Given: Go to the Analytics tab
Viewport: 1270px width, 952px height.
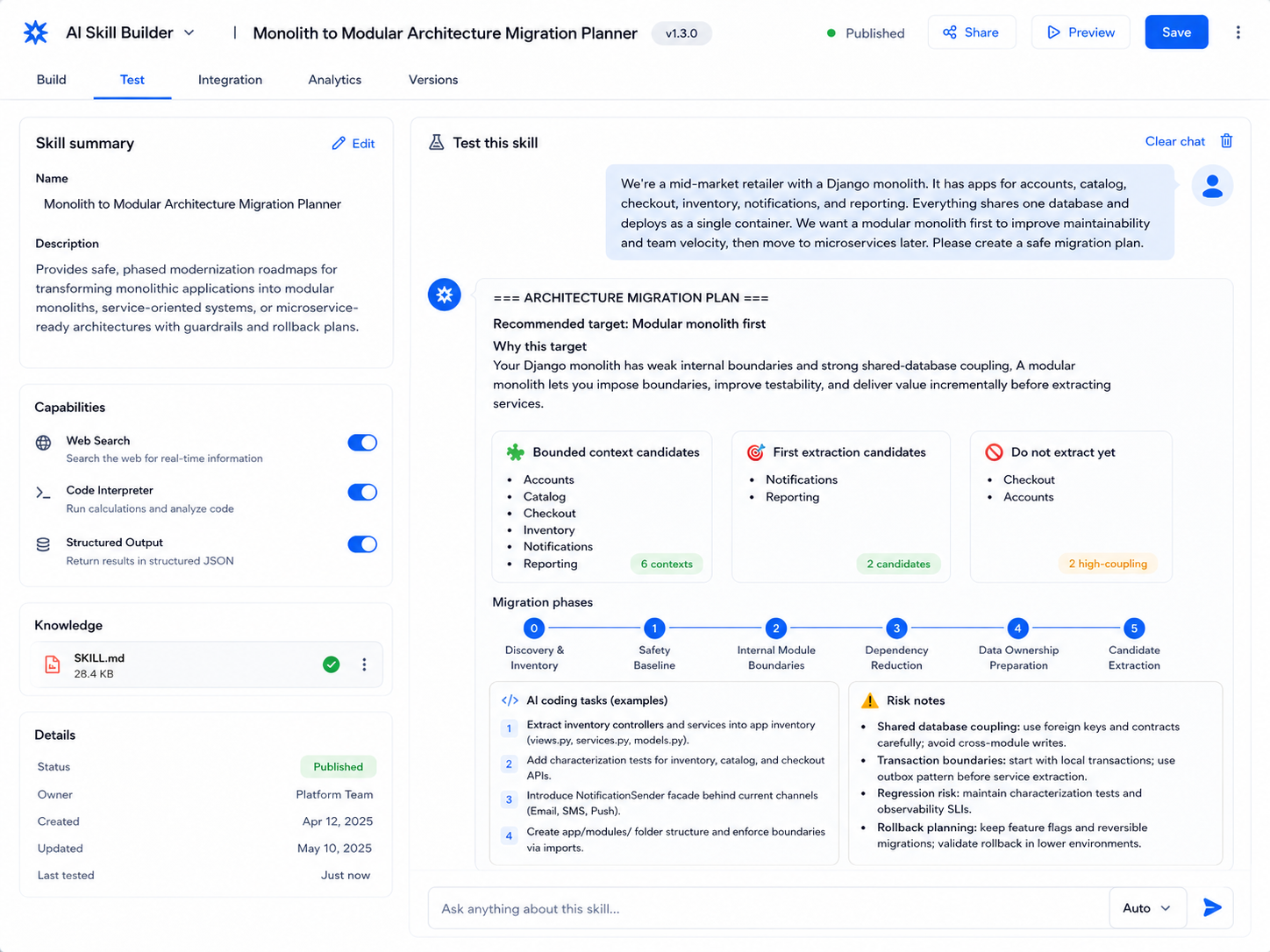Looking at the screenshot, I should 335,80.
